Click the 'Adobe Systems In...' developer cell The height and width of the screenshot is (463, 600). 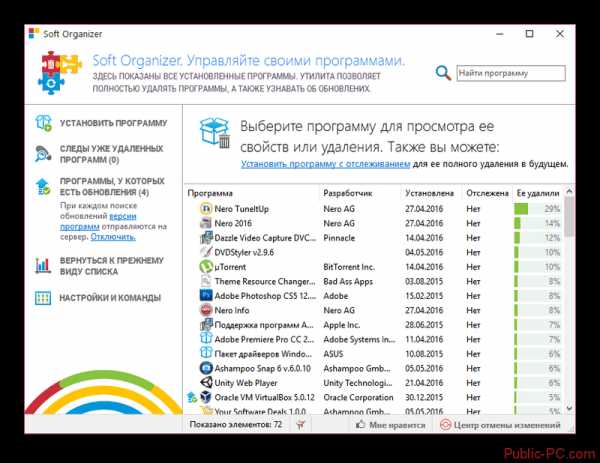coord(359,339)
